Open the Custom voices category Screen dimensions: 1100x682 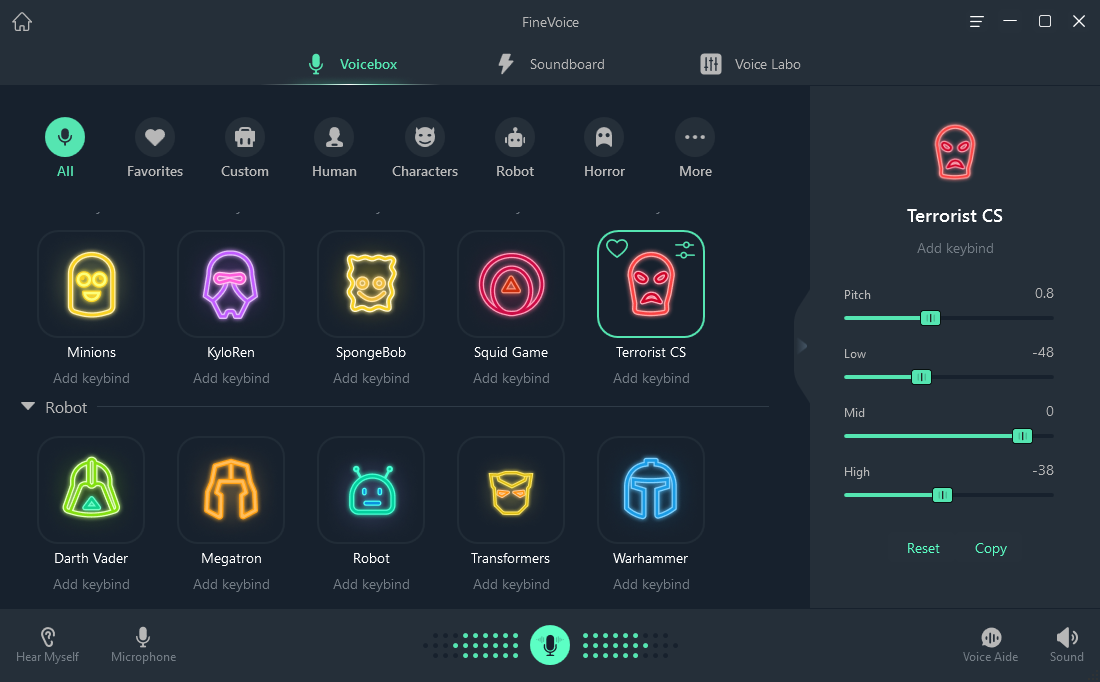(245, 148)
